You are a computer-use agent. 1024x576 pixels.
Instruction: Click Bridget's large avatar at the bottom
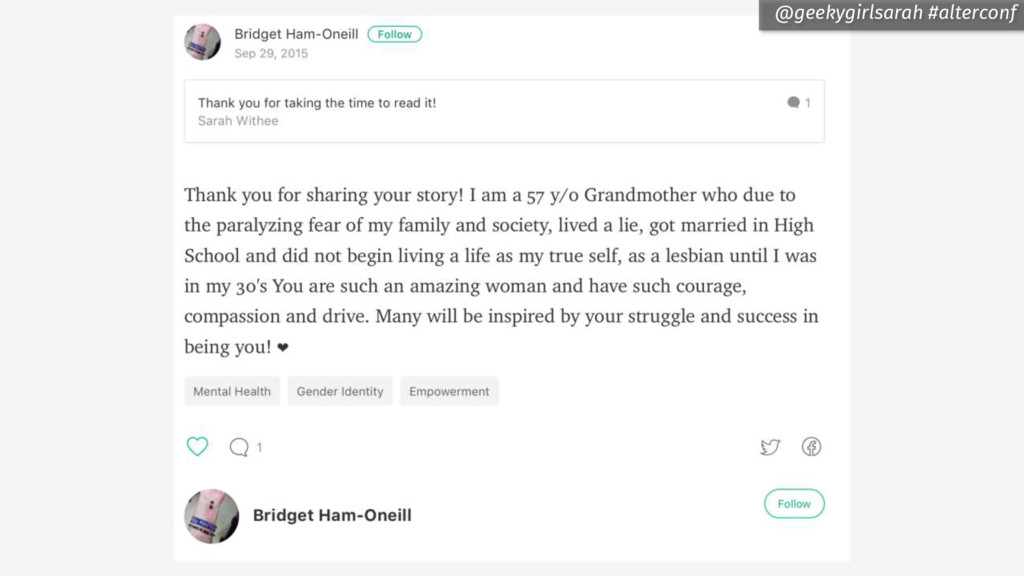tap(212, 516)
